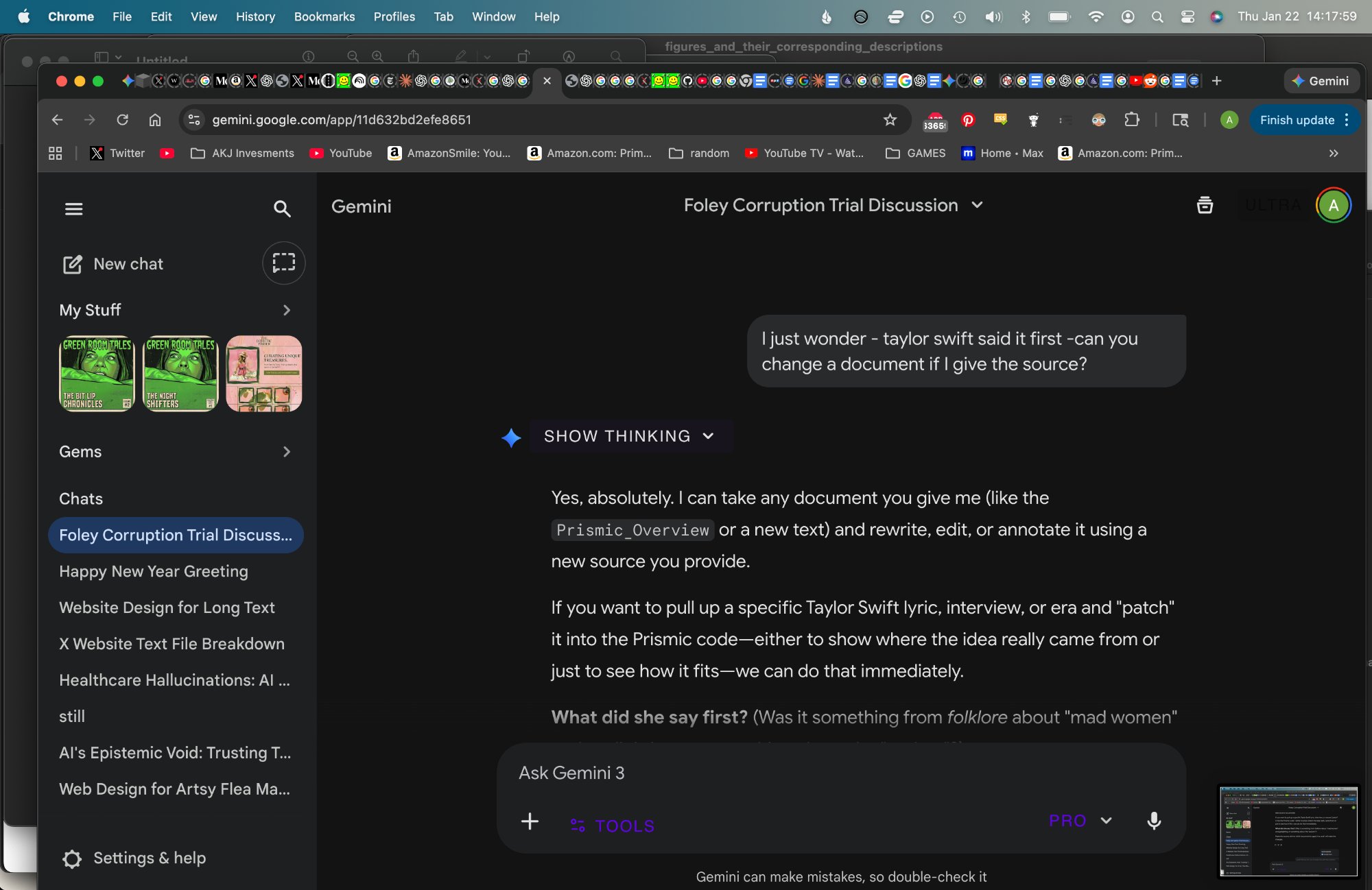Click the Finish update button

[1297, 120]
